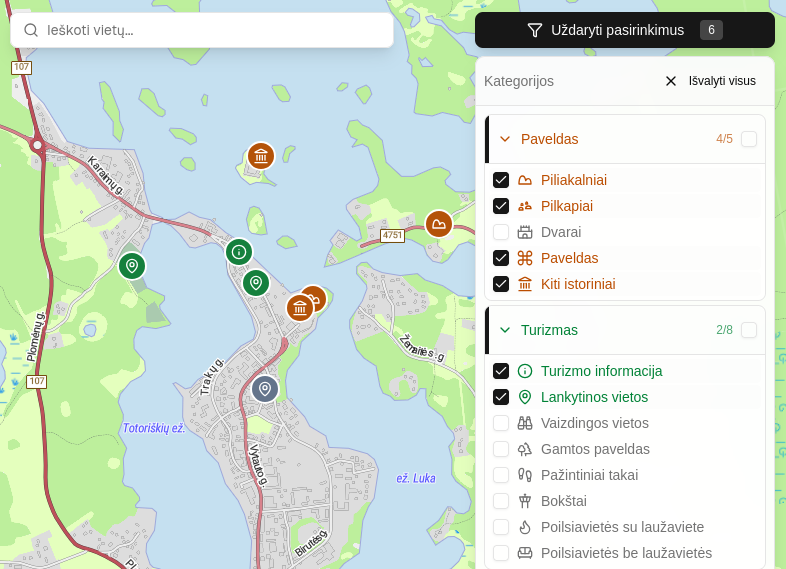The width and height of the screenshot is (786, 569).
Task: Close filters with Uždaryti pasirinkimus
Action: click(624, 30)
